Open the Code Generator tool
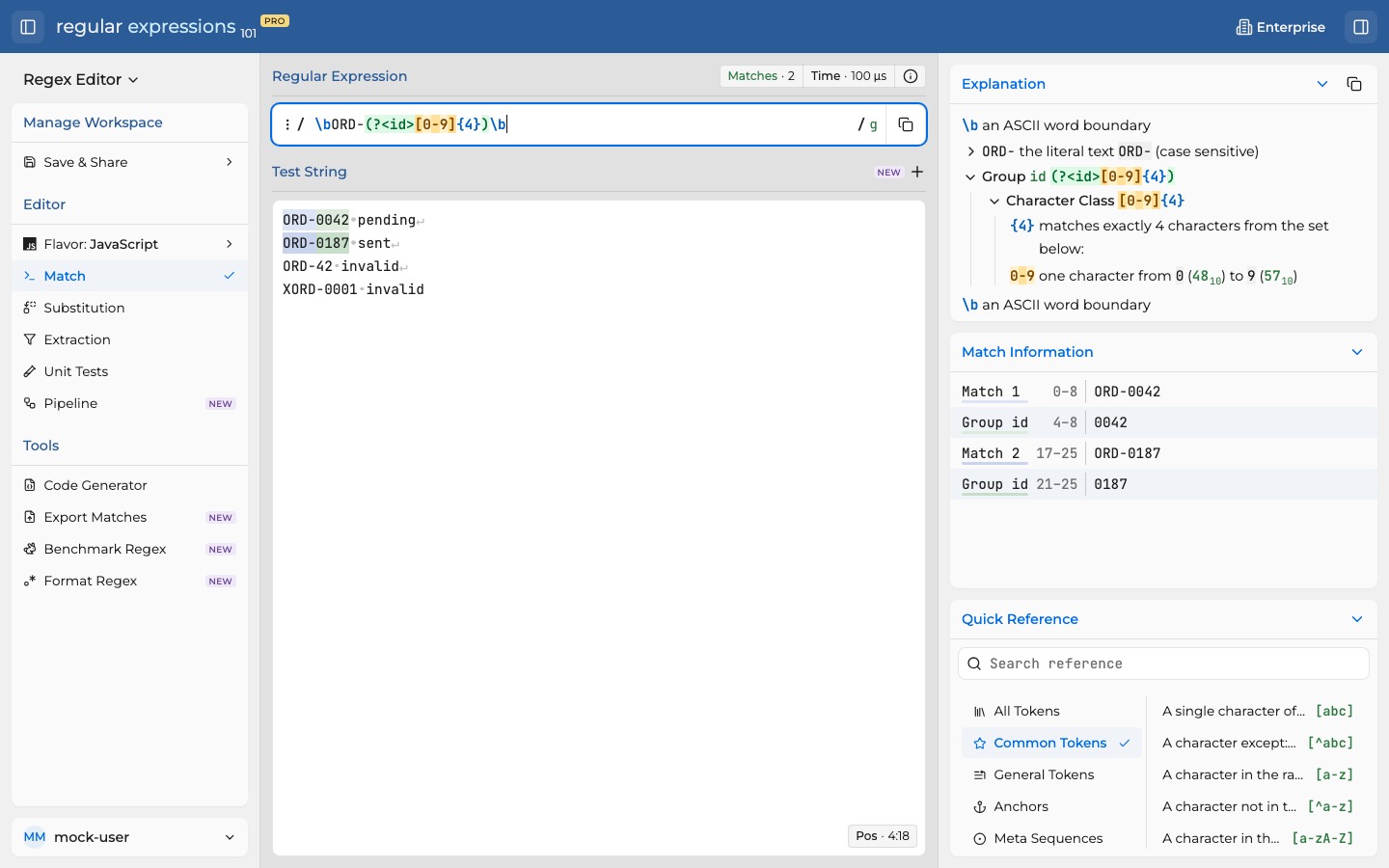This screenshot has height=868, width=1389. (129, 485)
